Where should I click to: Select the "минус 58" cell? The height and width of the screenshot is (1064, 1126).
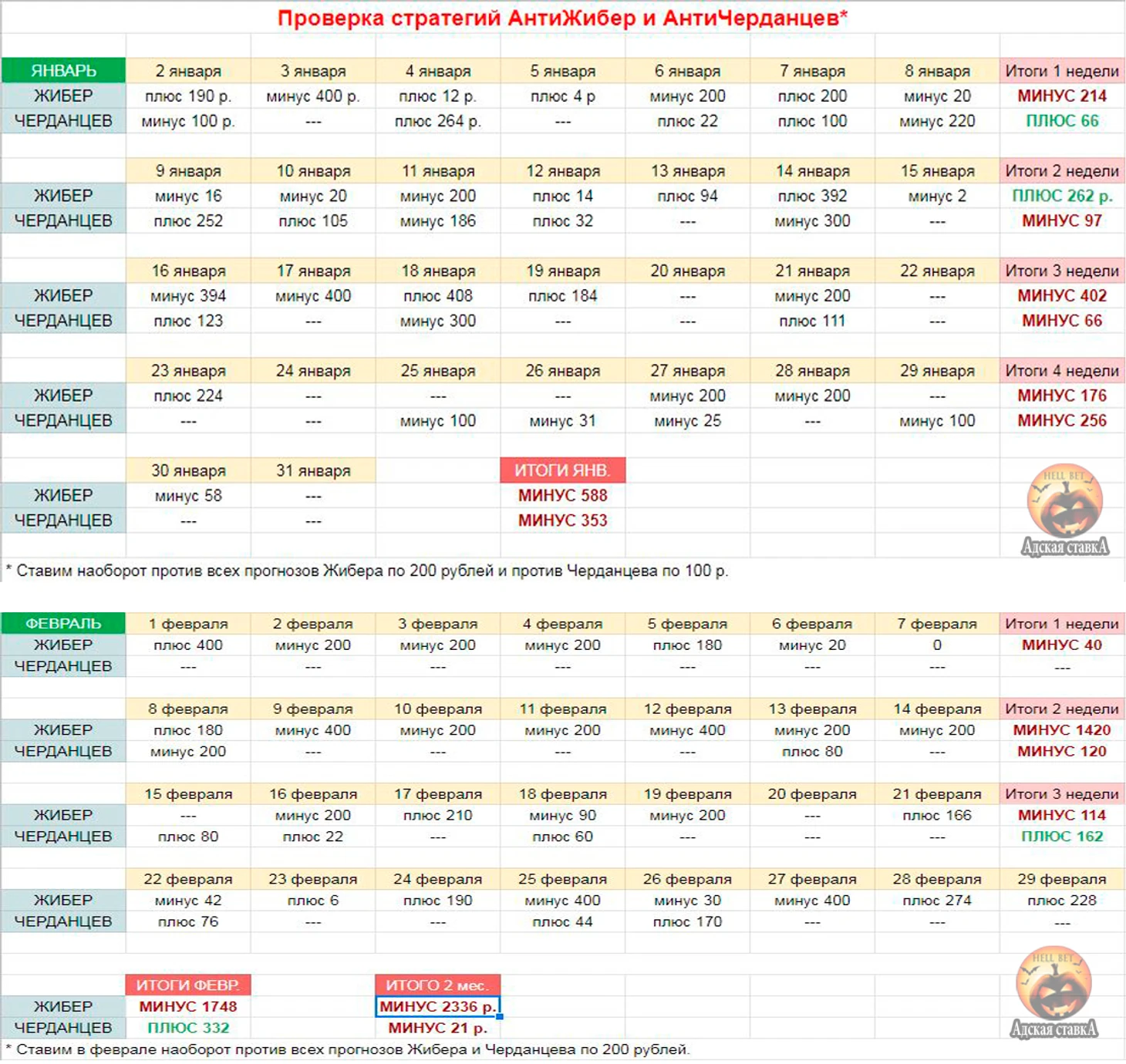tap(188, 496)
